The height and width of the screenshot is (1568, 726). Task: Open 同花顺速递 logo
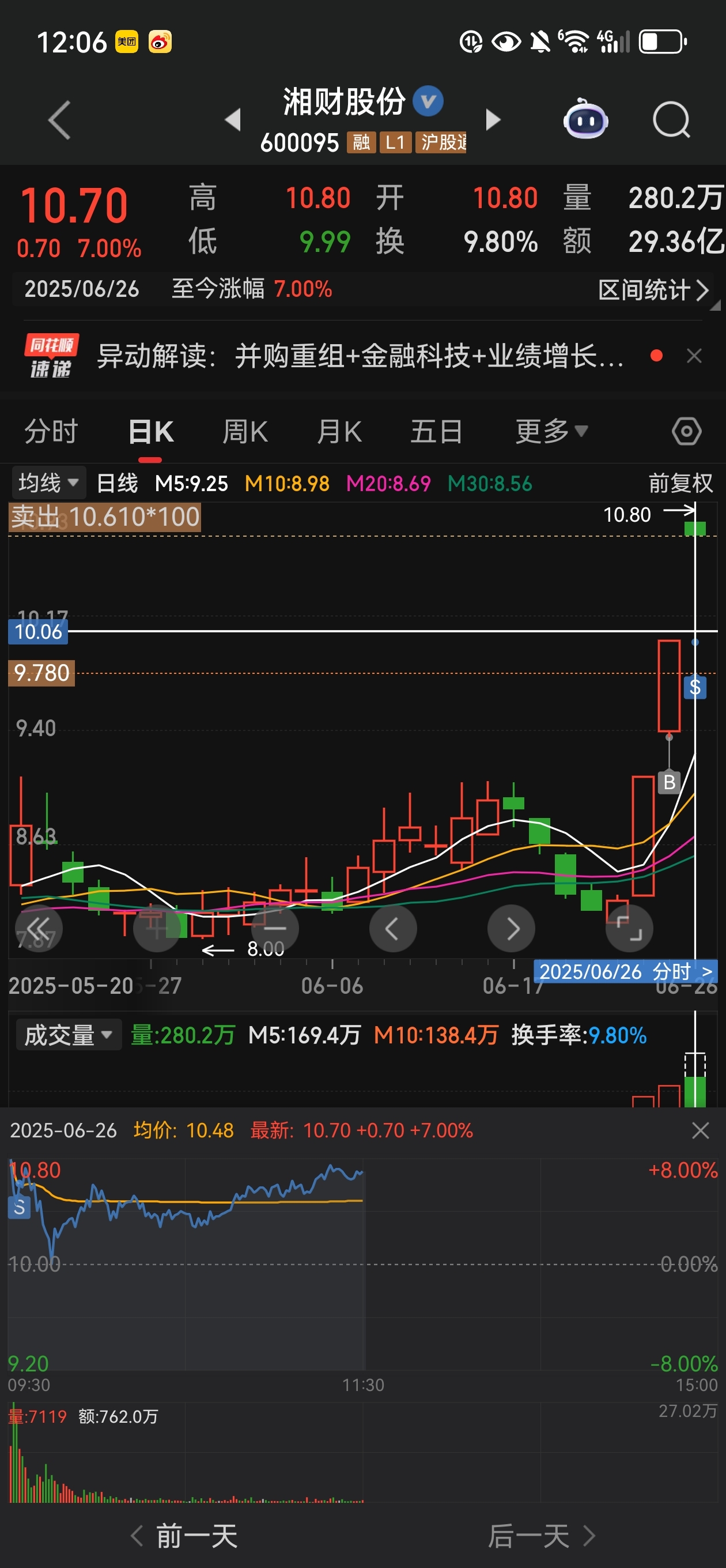51,356
